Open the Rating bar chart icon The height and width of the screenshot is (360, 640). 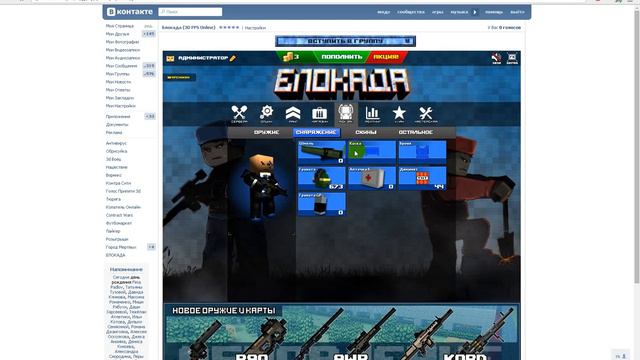(x=372, y=114)
